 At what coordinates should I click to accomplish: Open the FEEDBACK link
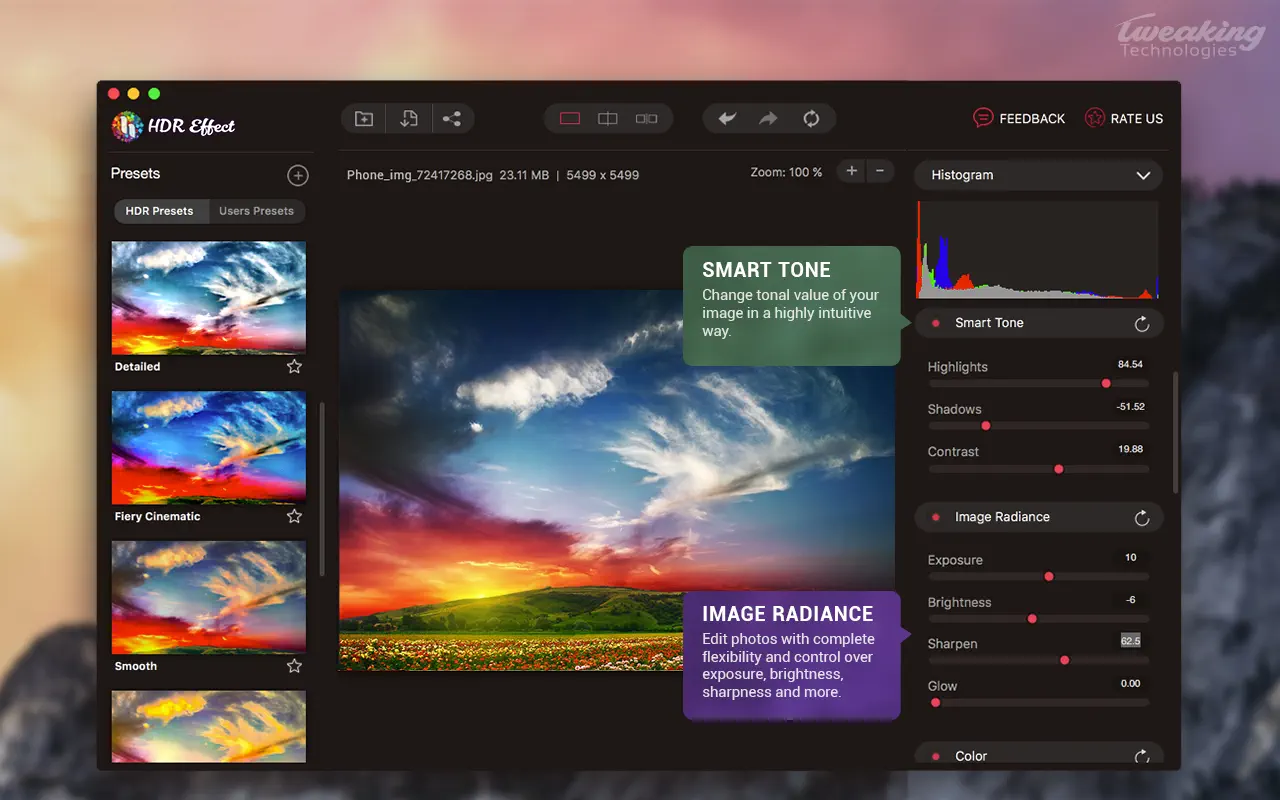1019,119
